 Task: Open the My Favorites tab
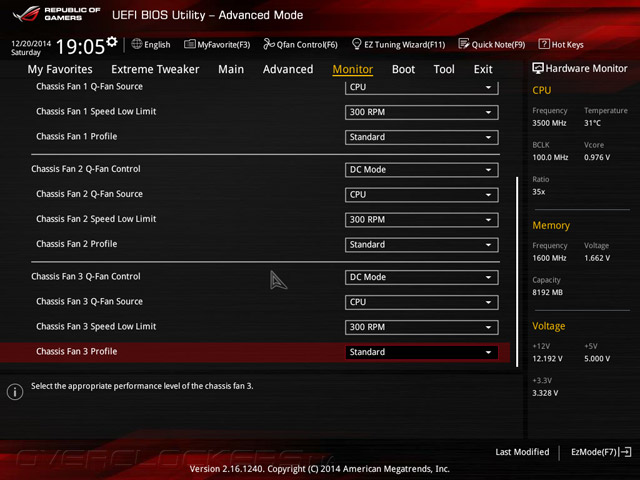pos(60,69)
